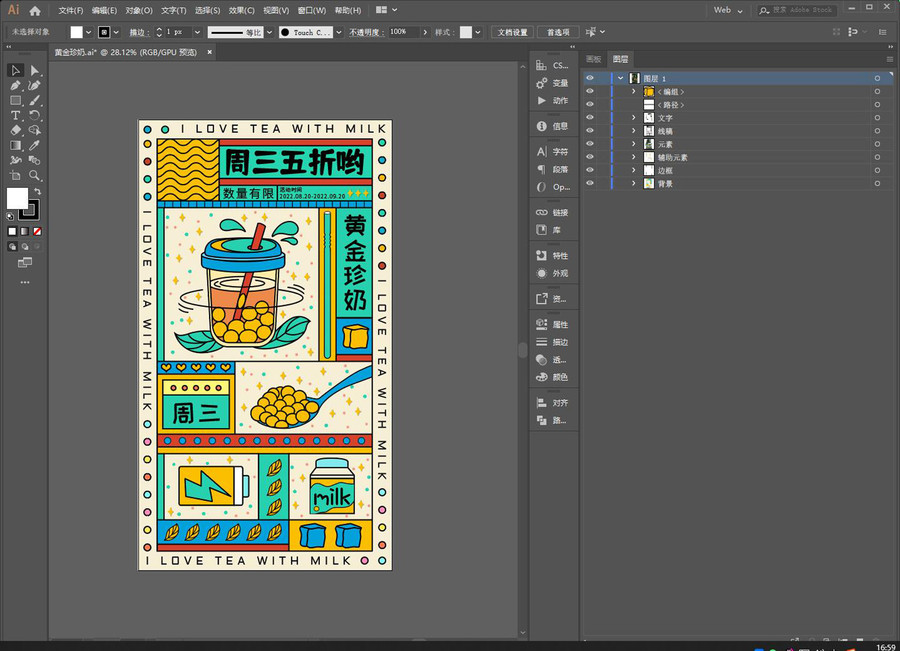
Task: Select the Direct Selection tool
Action: point(34,71)
